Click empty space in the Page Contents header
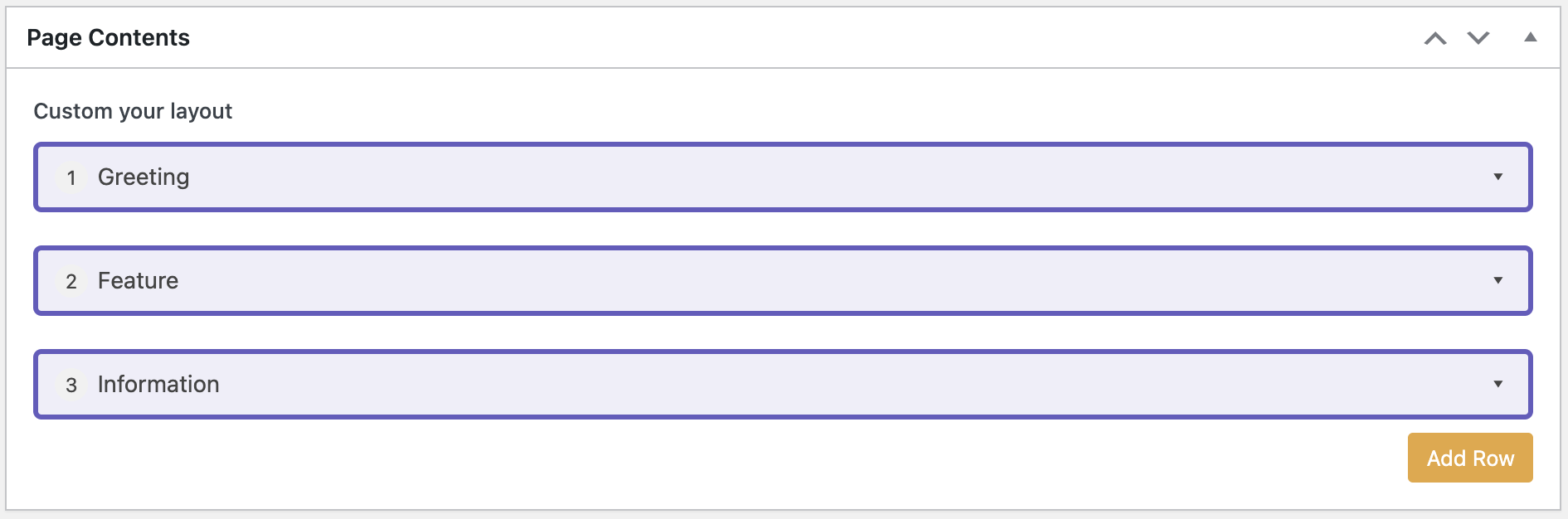 click(747, 38)
